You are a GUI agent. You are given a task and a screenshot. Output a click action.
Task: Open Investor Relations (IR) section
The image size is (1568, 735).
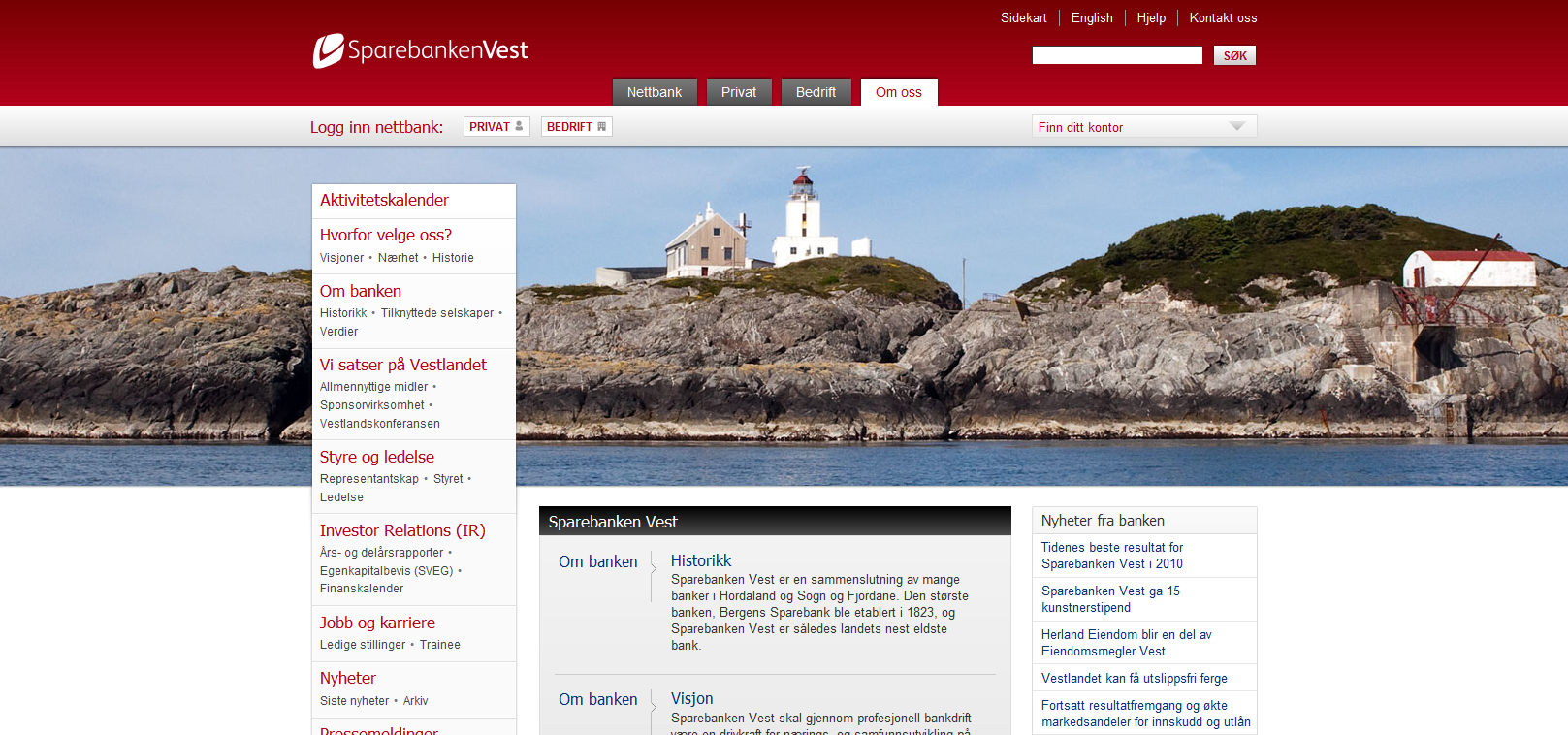tap(402, 530)
